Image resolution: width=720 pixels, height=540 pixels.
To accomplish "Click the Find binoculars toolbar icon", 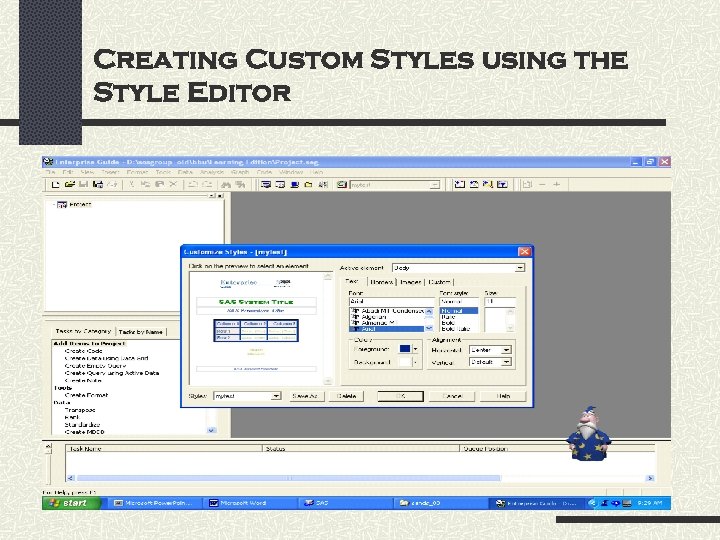I will [226, 185].
